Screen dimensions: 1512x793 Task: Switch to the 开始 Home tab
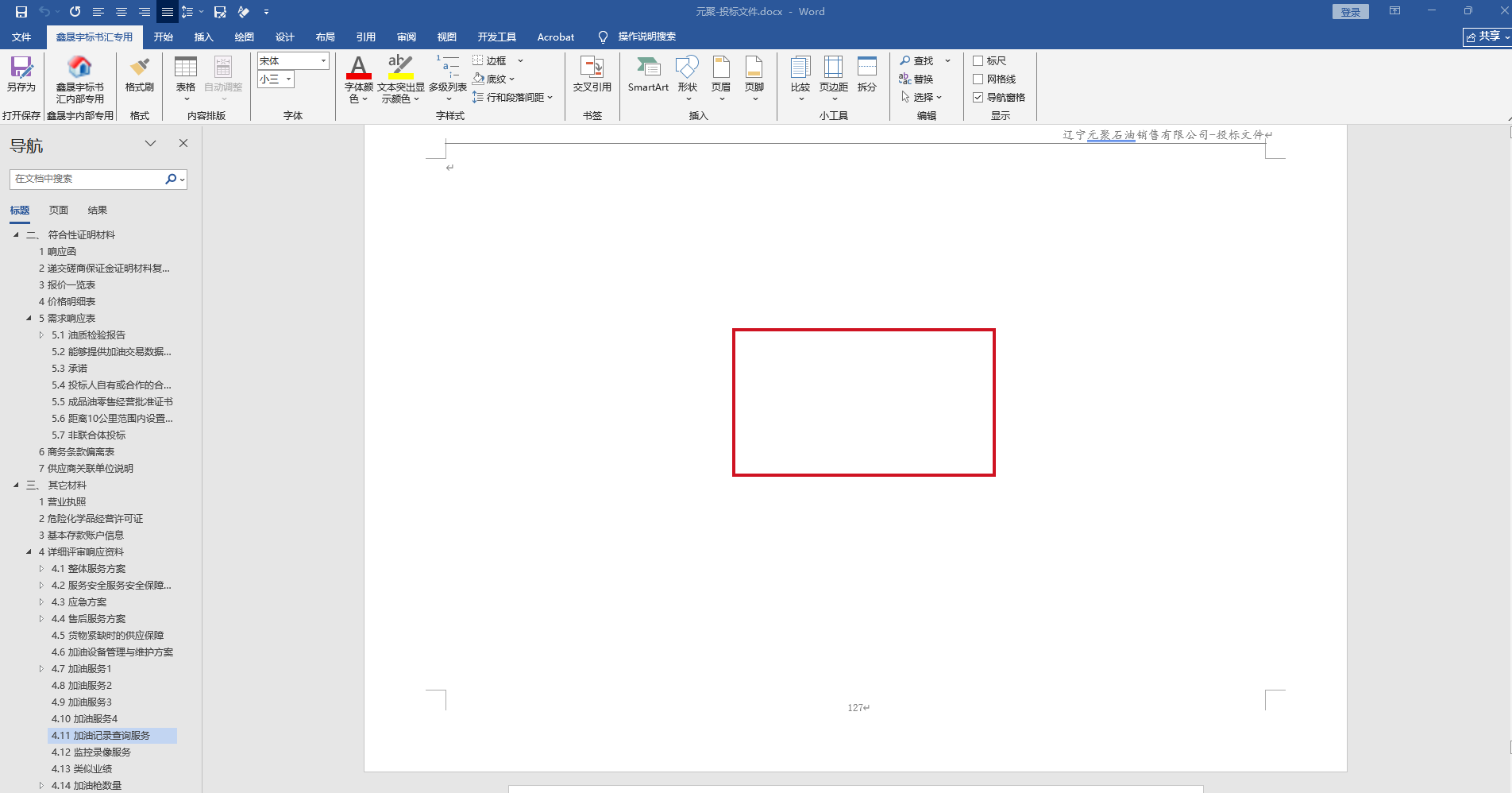pyautogui.click(x=164, y=37)
